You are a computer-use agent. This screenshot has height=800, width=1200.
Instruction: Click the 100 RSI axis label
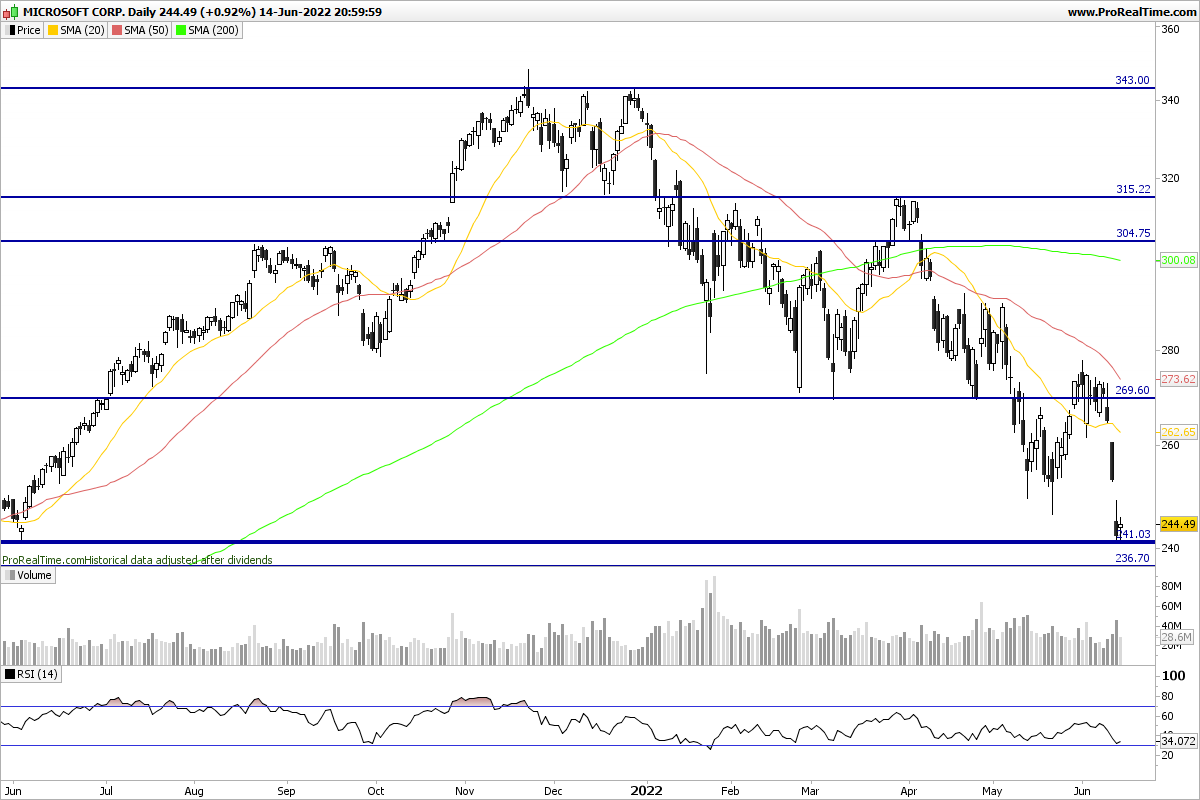[x=1173, y=677]
